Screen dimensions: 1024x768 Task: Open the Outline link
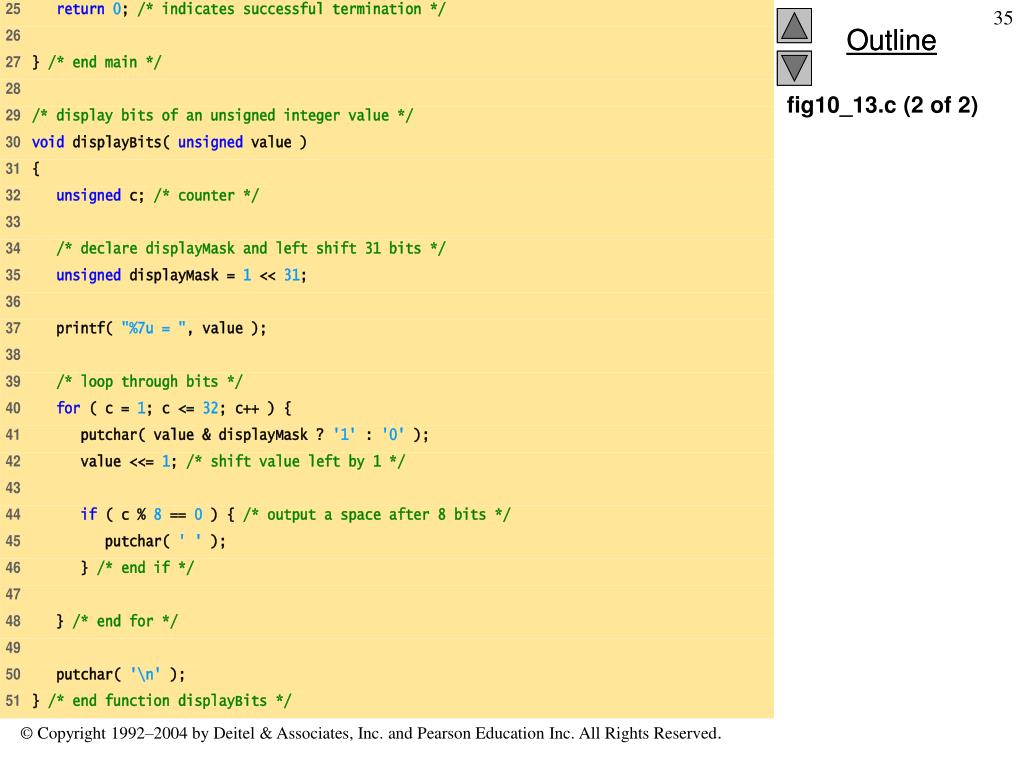891,40
